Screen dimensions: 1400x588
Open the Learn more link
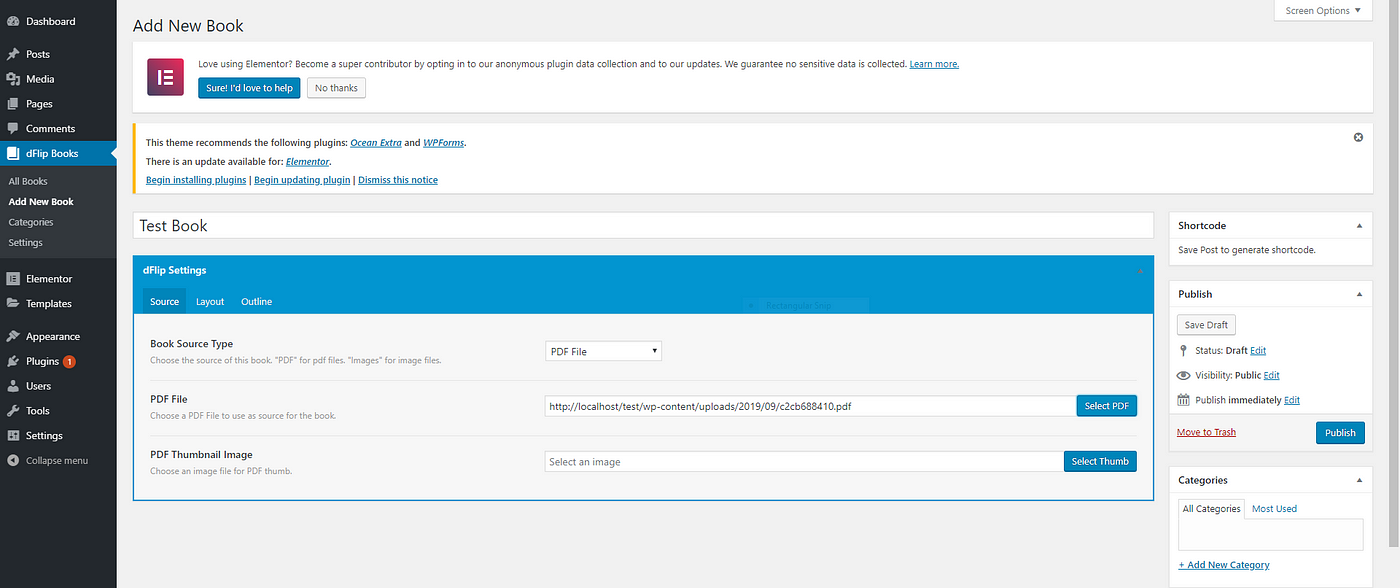coord(934,64)
